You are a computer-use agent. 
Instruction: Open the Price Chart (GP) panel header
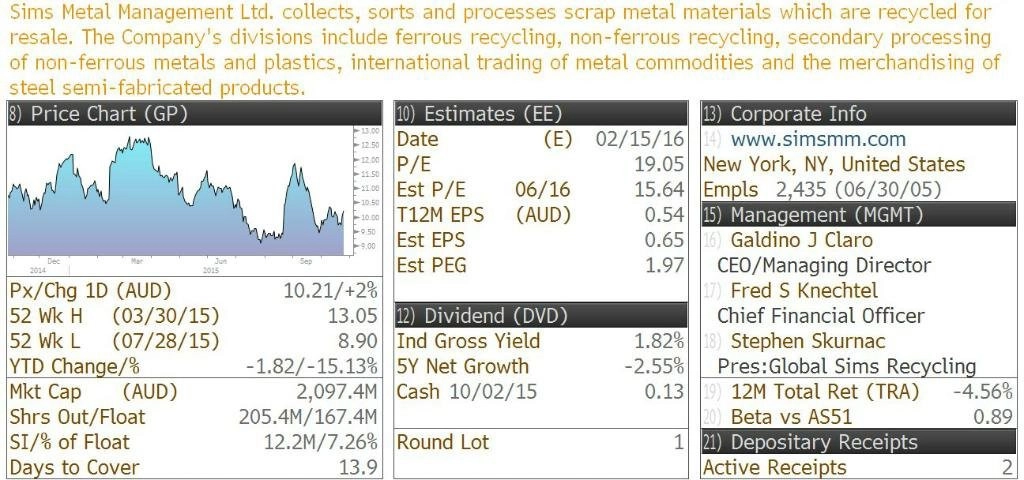(x=194, y=114)
